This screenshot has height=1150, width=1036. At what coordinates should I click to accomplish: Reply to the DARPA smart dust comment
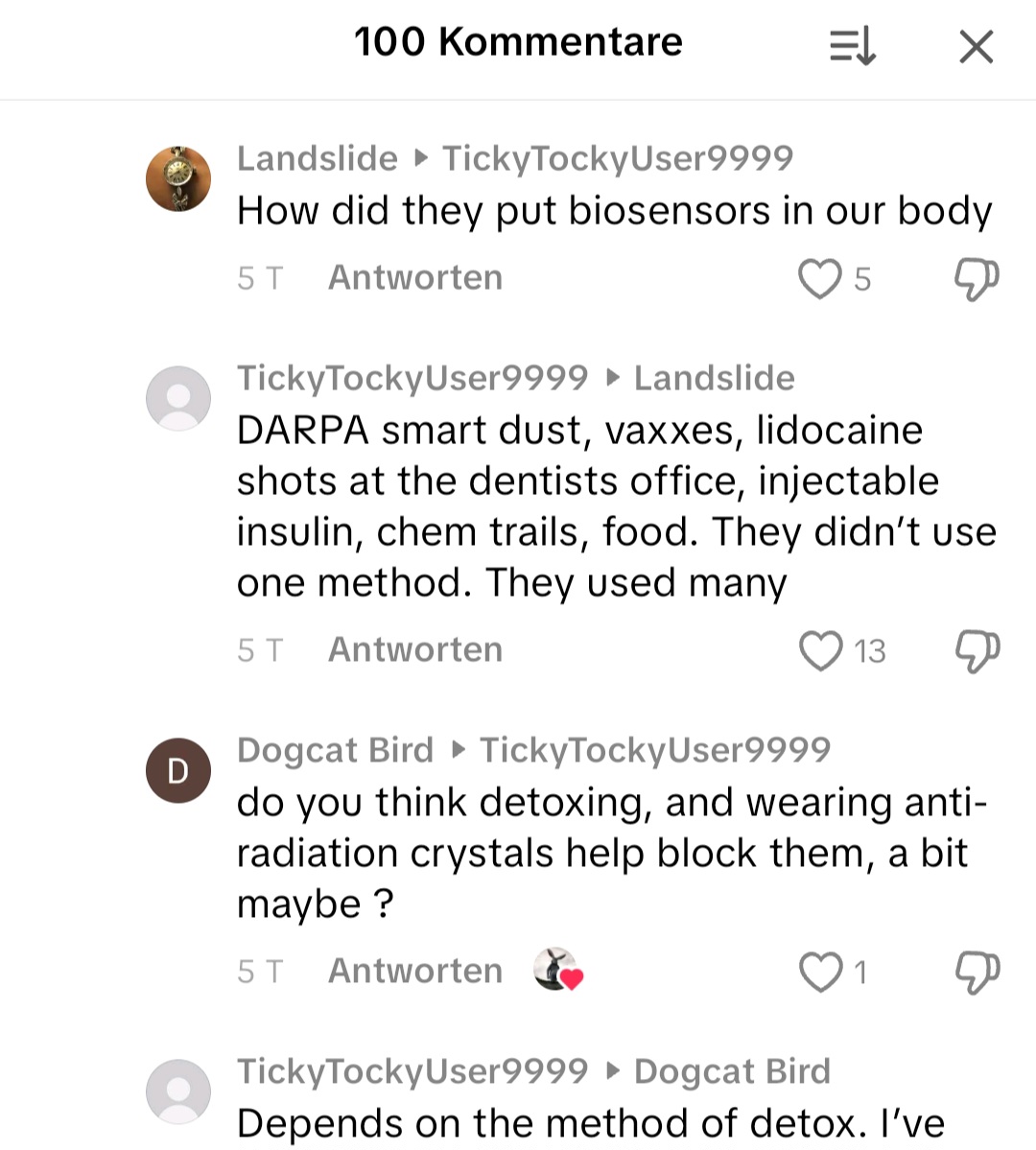point(415,649)
